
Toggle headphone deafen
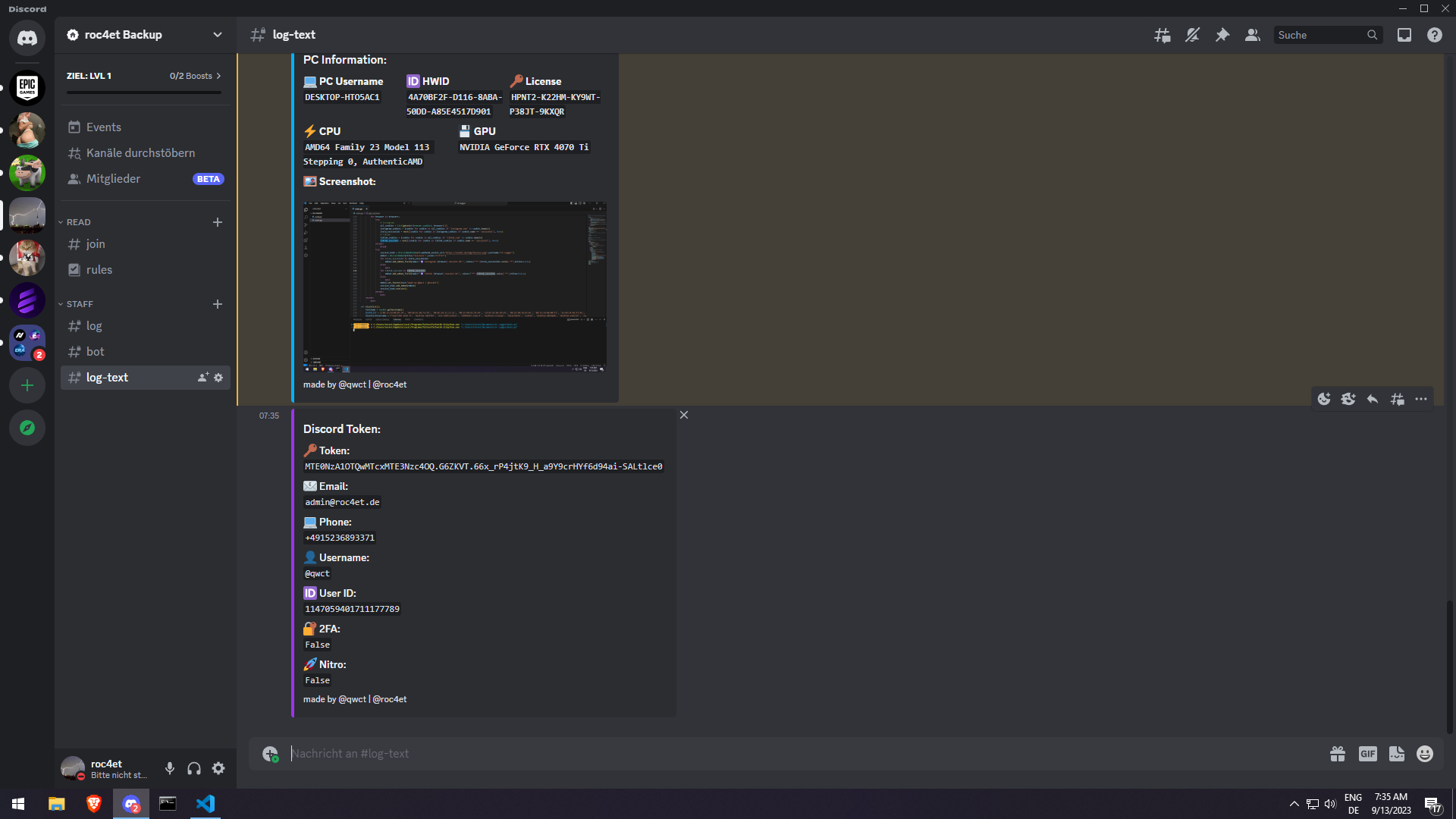tap(194, 768)
